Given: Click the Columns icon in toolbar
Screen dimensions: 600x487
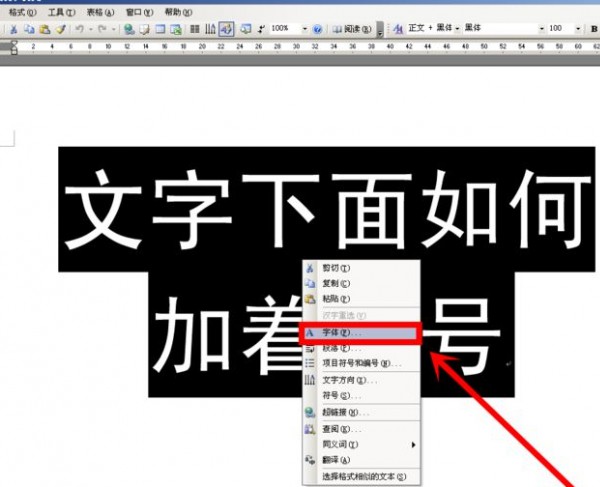Looking at the screenshot, I should pyautogui.click(x=195, y=29).
